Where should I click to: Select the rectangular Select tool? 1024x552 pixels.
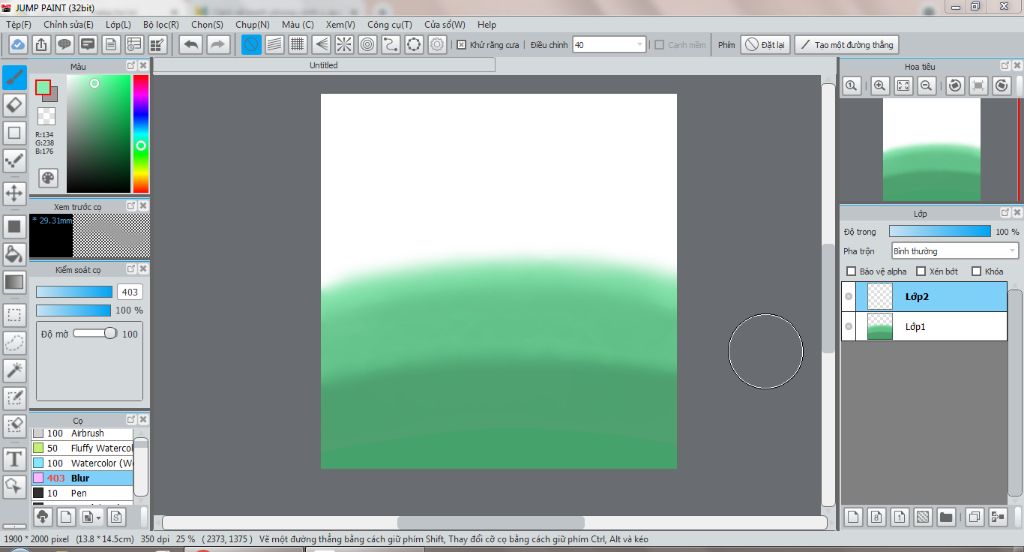click(14, 315)
